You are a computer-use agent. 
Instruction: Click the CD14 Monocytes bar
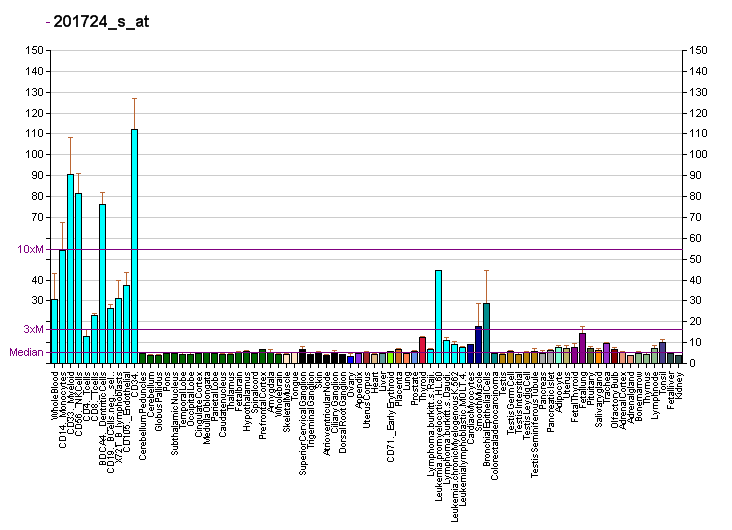(x=63, y=307)
